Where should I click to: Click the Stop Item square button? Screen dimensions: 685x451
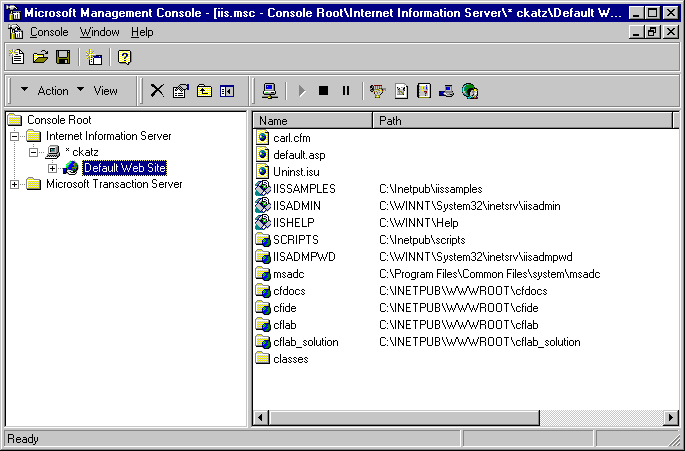point(323,91)
